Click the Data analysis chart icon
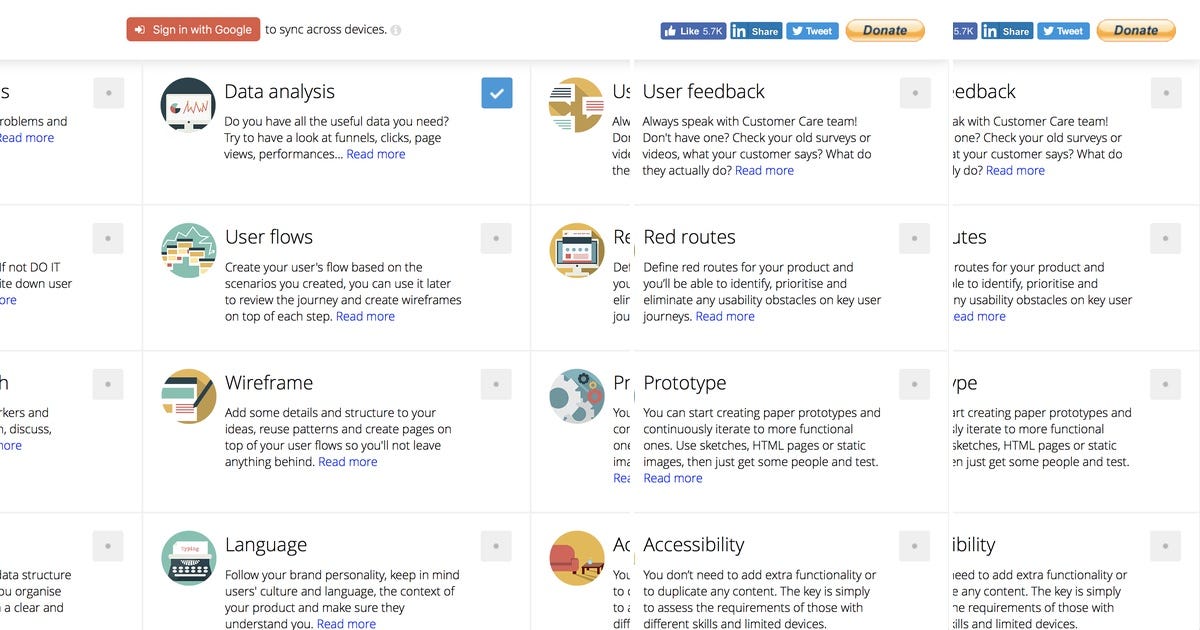Viewport: 1200px width, 630px height. click(188, 104)
